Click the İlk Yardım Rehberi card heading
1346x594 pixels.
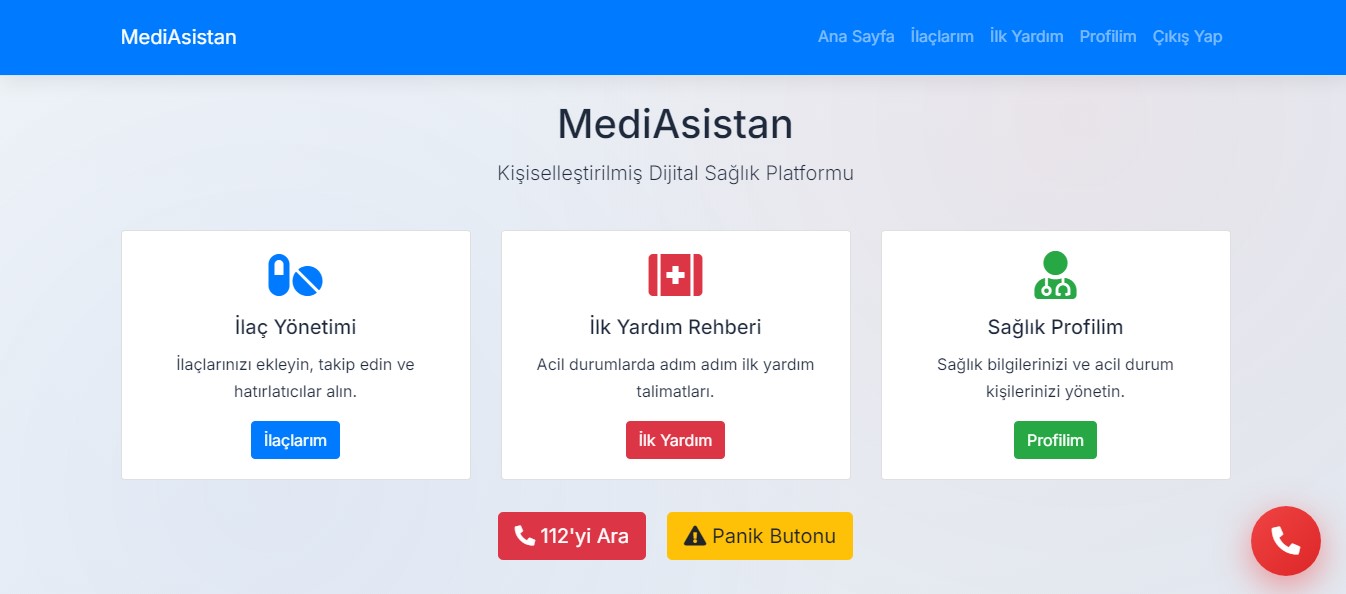click(675, 326)
